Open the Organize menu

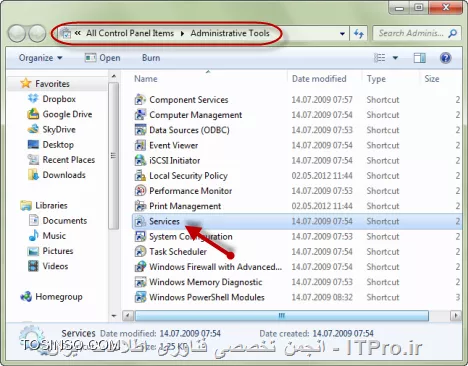click(40, 58)
